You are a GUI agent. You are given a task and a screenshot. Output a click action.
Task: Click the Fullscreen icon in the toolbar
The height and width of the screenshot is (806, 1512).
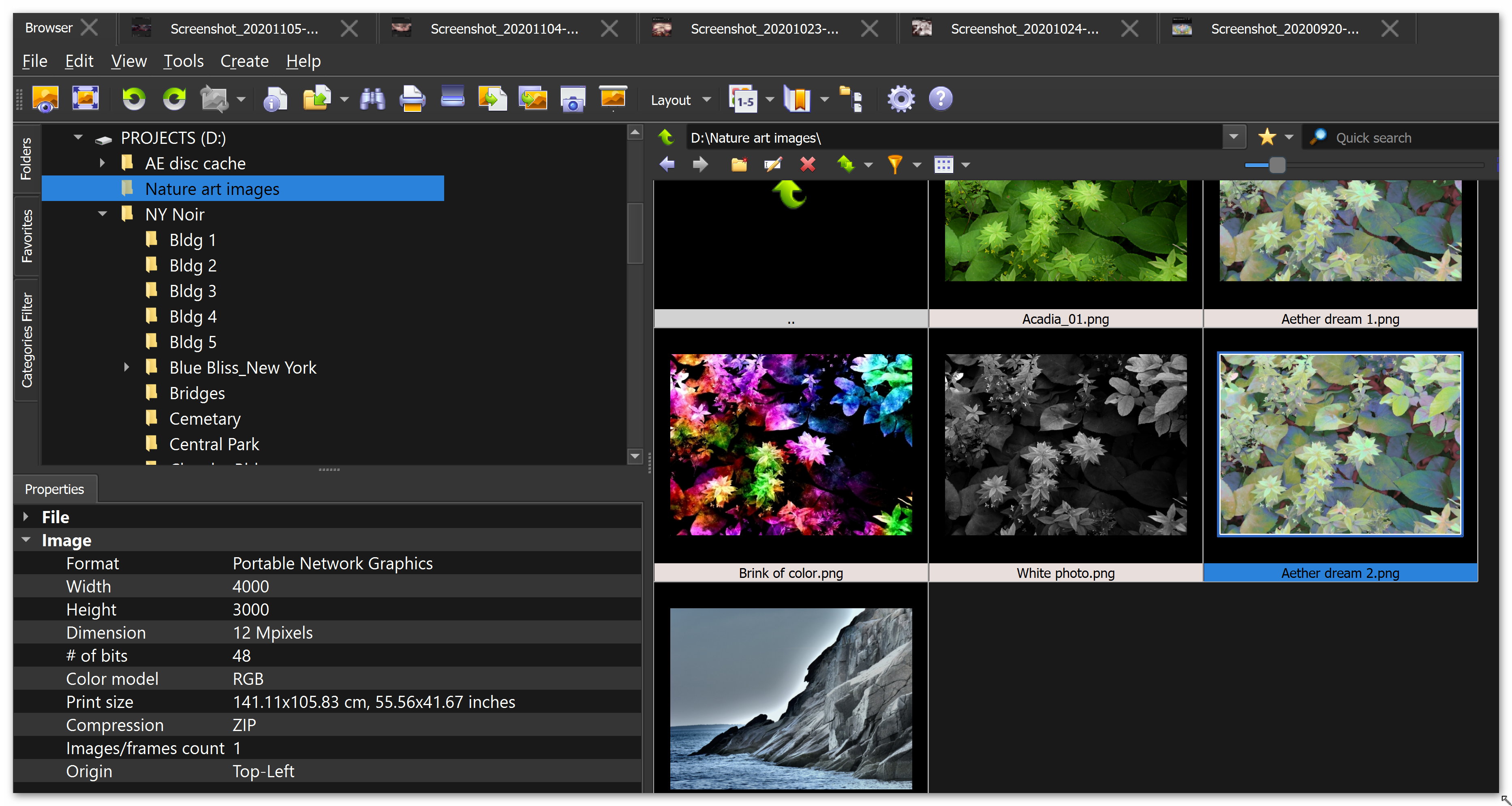coord(86,98)
